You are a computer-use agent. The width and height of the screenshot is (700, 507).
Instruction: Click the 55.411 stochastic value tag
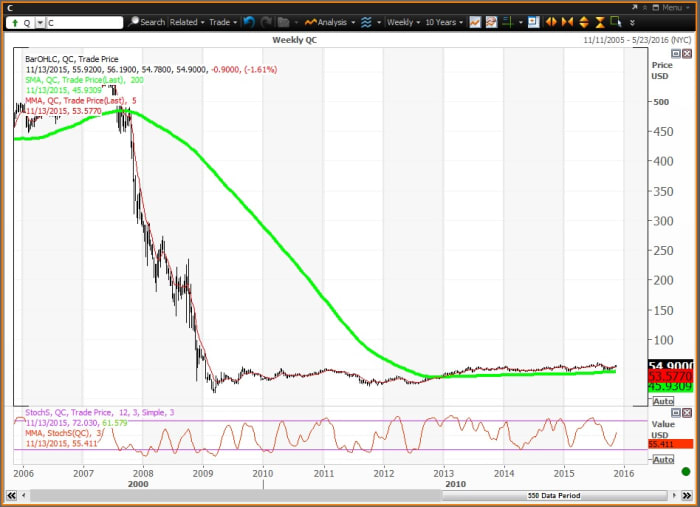(671, 444)
